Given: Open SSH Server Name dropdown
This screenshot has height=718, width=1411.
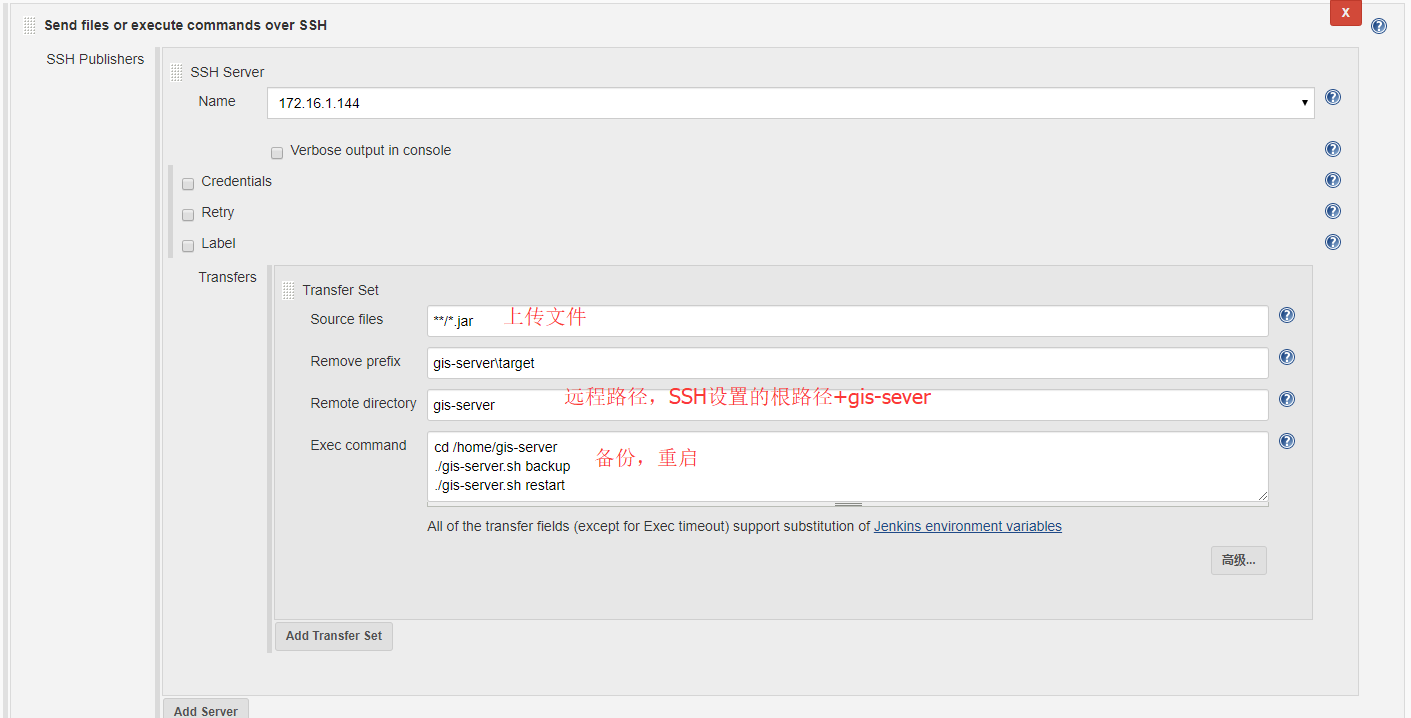Looking at the screenshot, I should [x=790, y=103].
